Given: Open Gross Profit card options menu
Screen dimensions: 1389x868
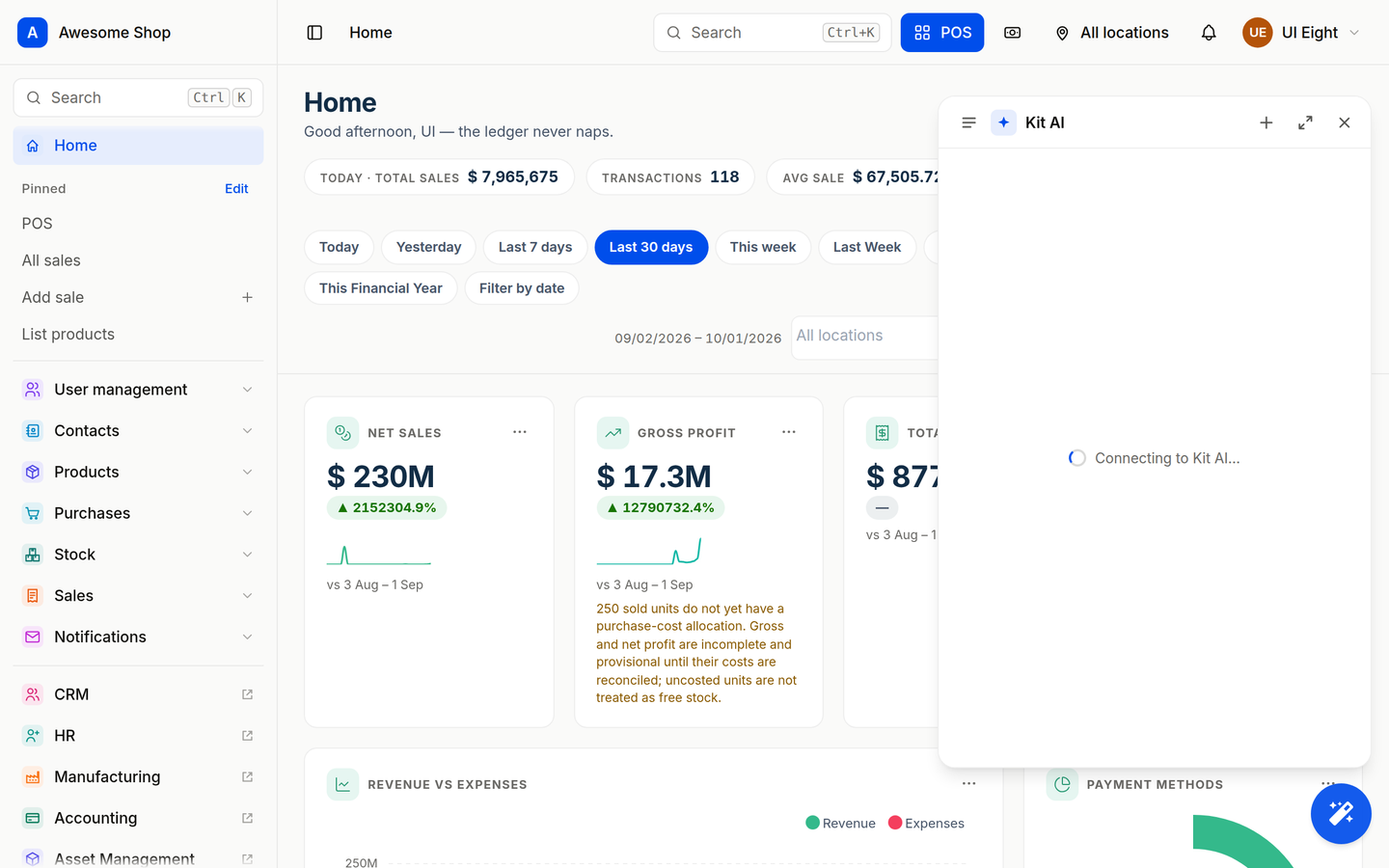Looking at the screenshot, I should [x=789, y=432].
